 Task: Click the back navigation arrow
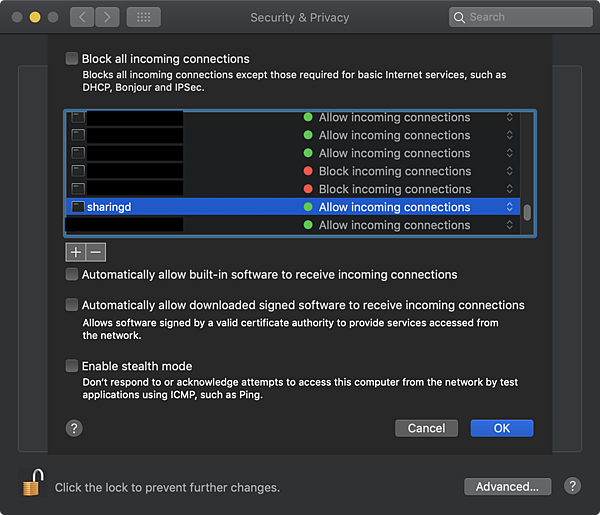(x=82, y=17)
